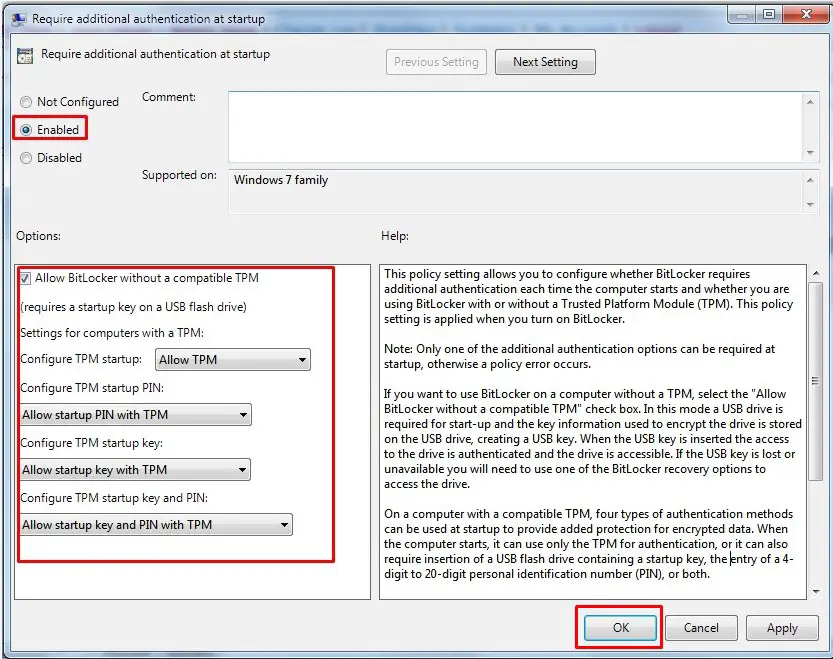Click the Apply button
The height and width of the screenshot is (659, 833).
782,628
